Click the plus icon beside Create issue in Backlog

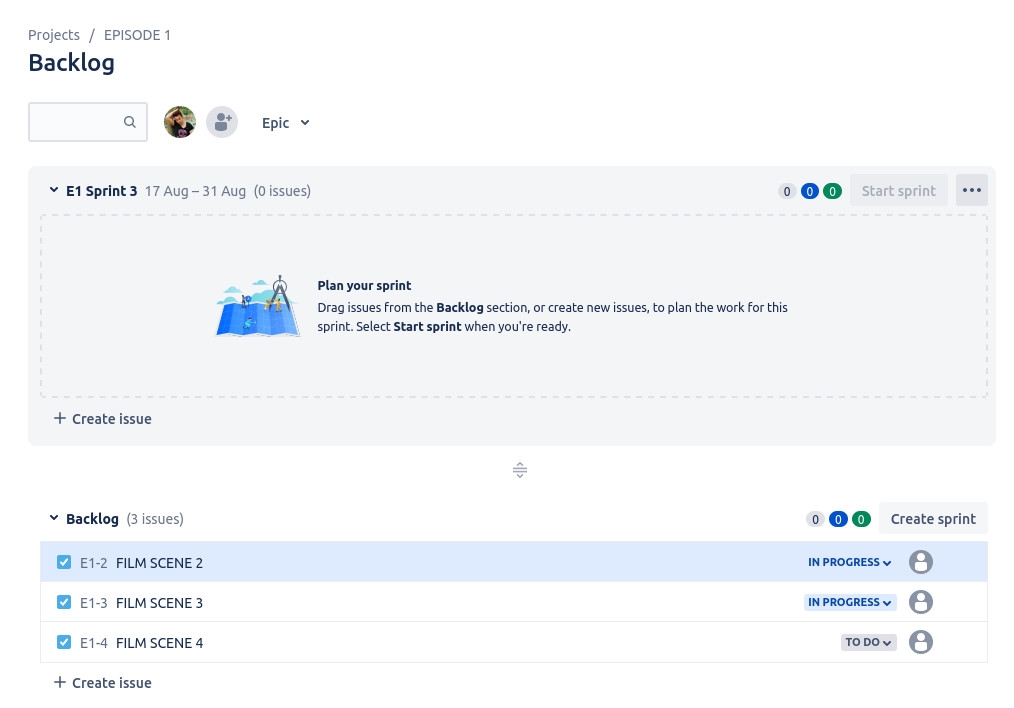tap(60, 682)
